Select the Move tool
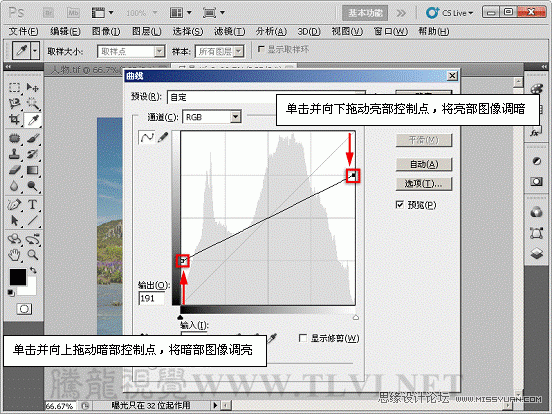This screenshot has width=552, height=414. click(x=33, y=87)
